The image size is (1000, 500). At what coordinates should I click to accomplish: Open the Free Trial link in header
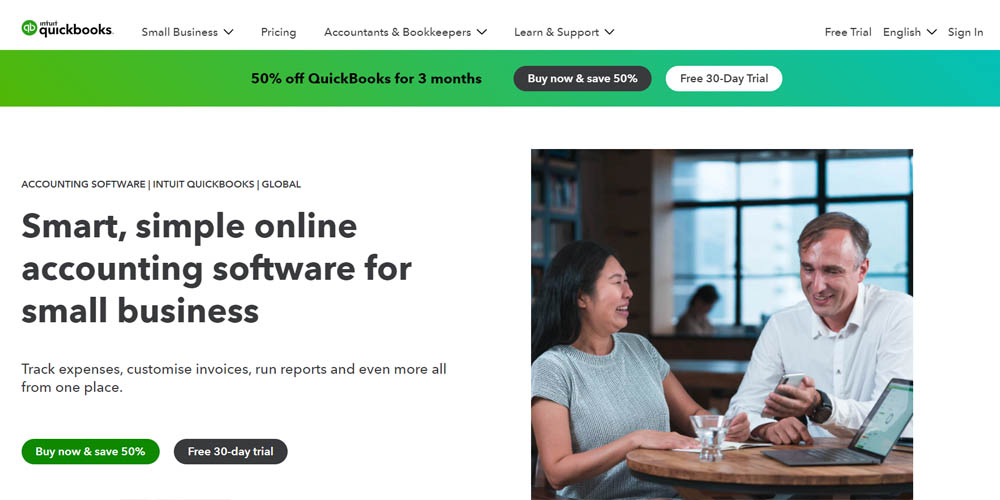click(848, 32)
